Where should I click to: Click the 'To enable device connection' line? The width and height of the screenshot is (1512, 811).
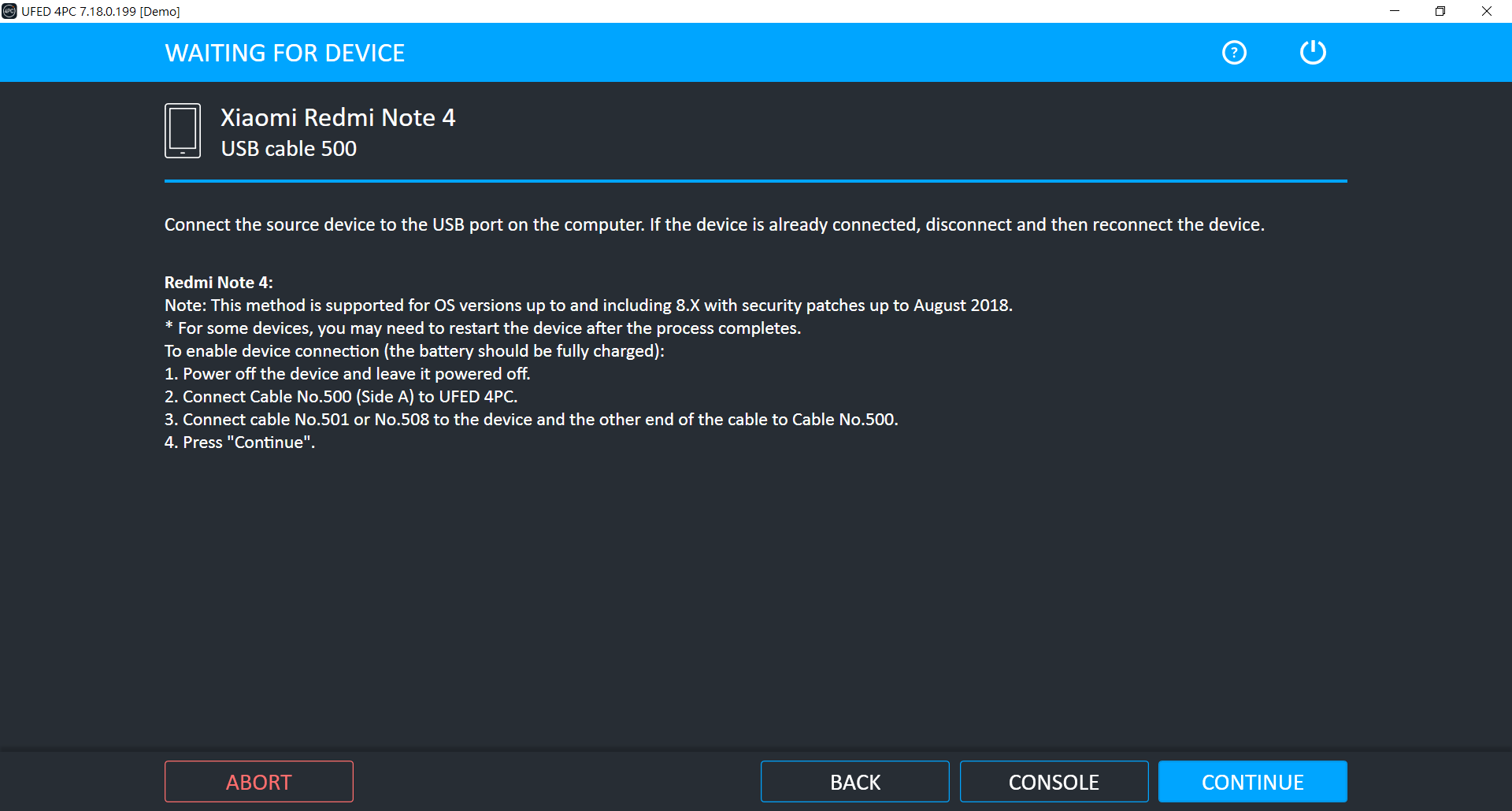(415, 351)
